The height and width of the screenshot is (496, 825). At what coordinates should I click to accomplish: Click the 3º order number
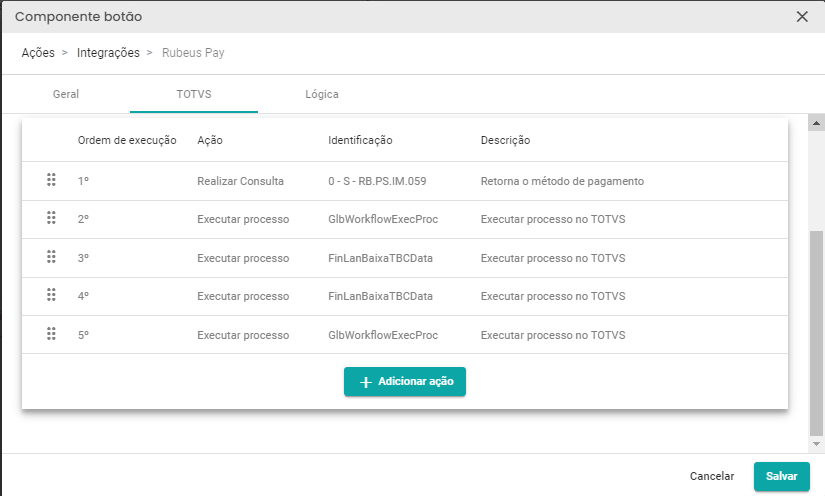83,258
